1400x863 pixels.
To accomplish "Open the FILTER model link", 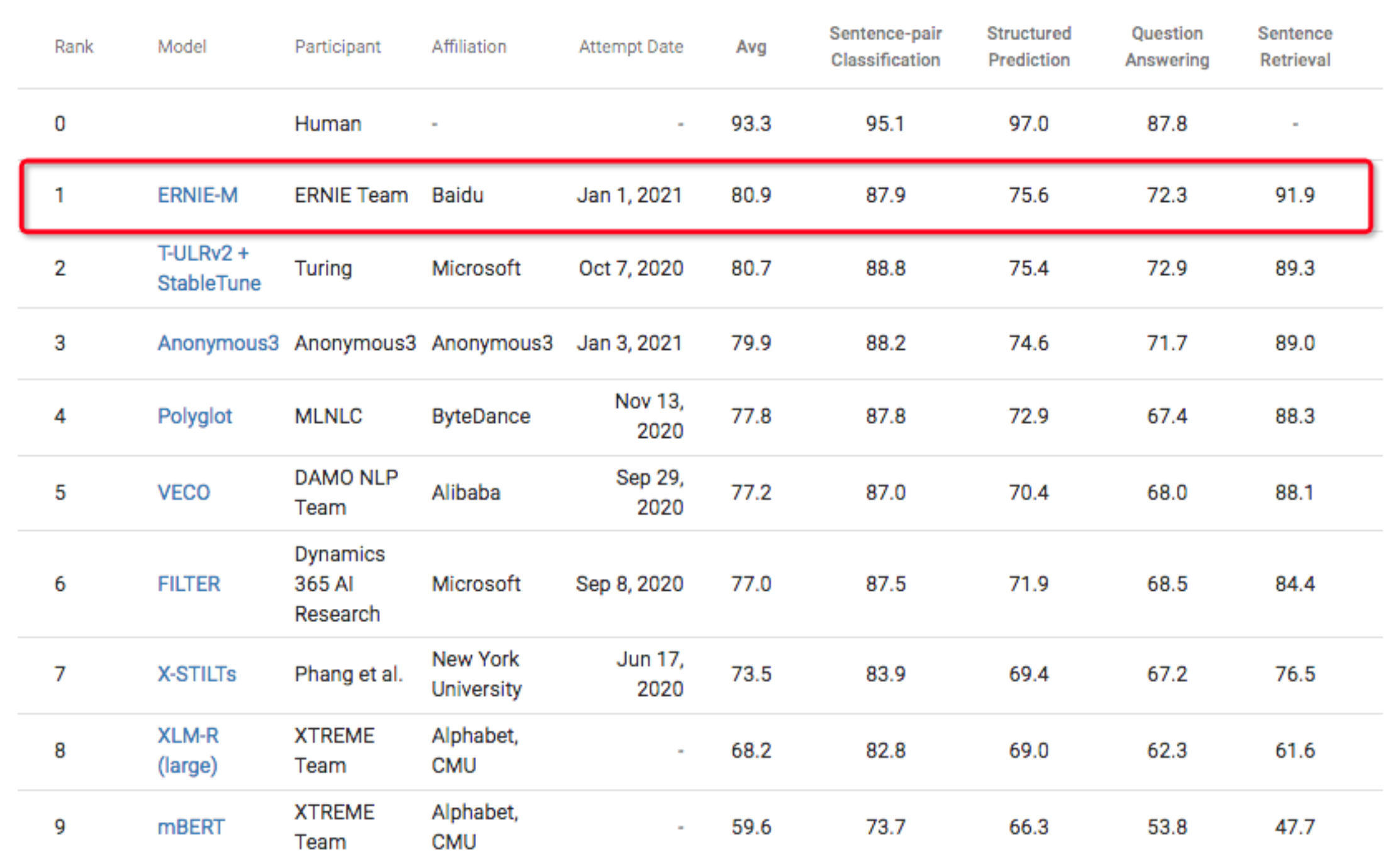I will tap(189, 584).
